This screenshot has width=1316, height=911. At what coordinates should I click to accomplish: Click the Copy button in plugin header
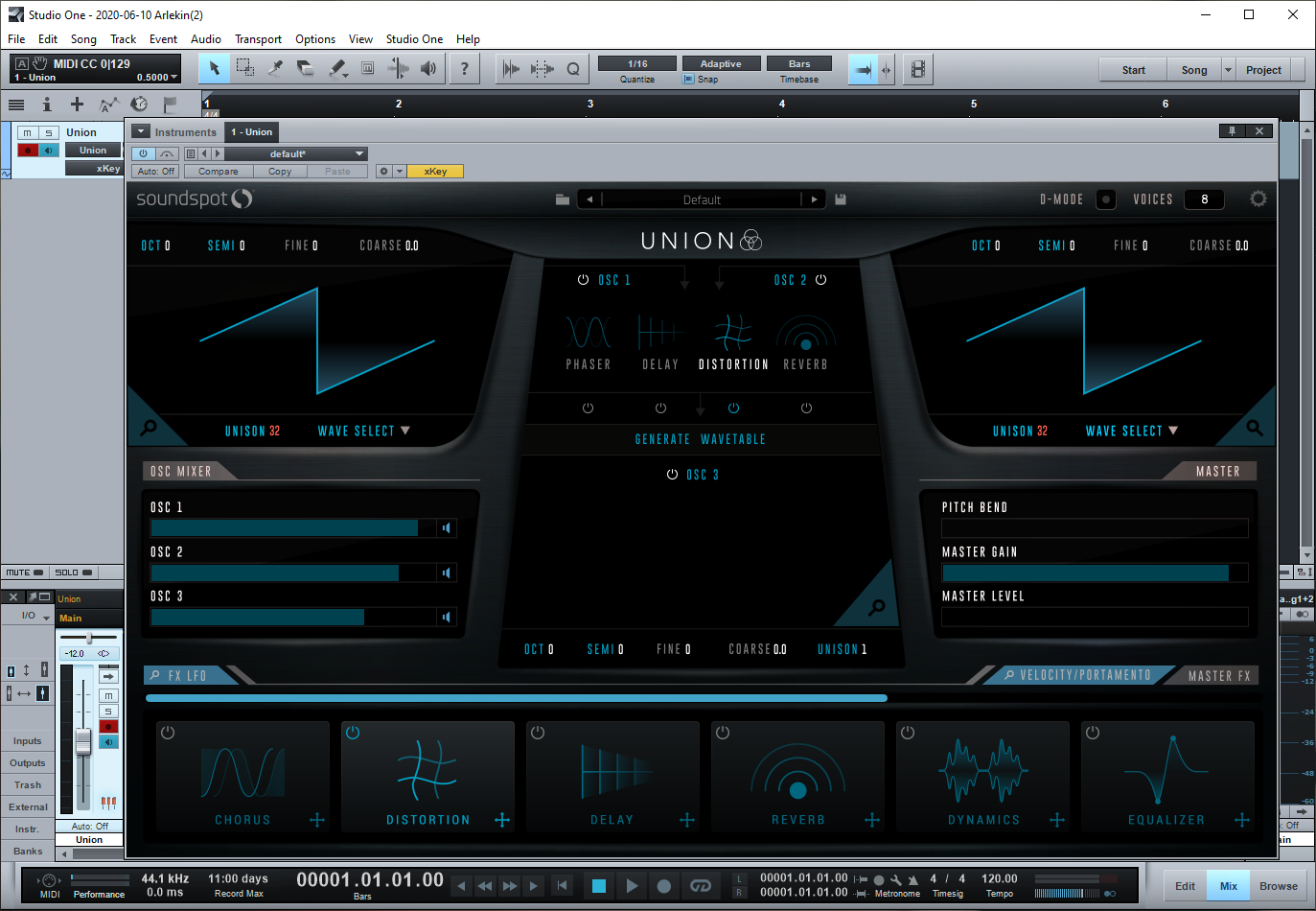tap(280, 172)
